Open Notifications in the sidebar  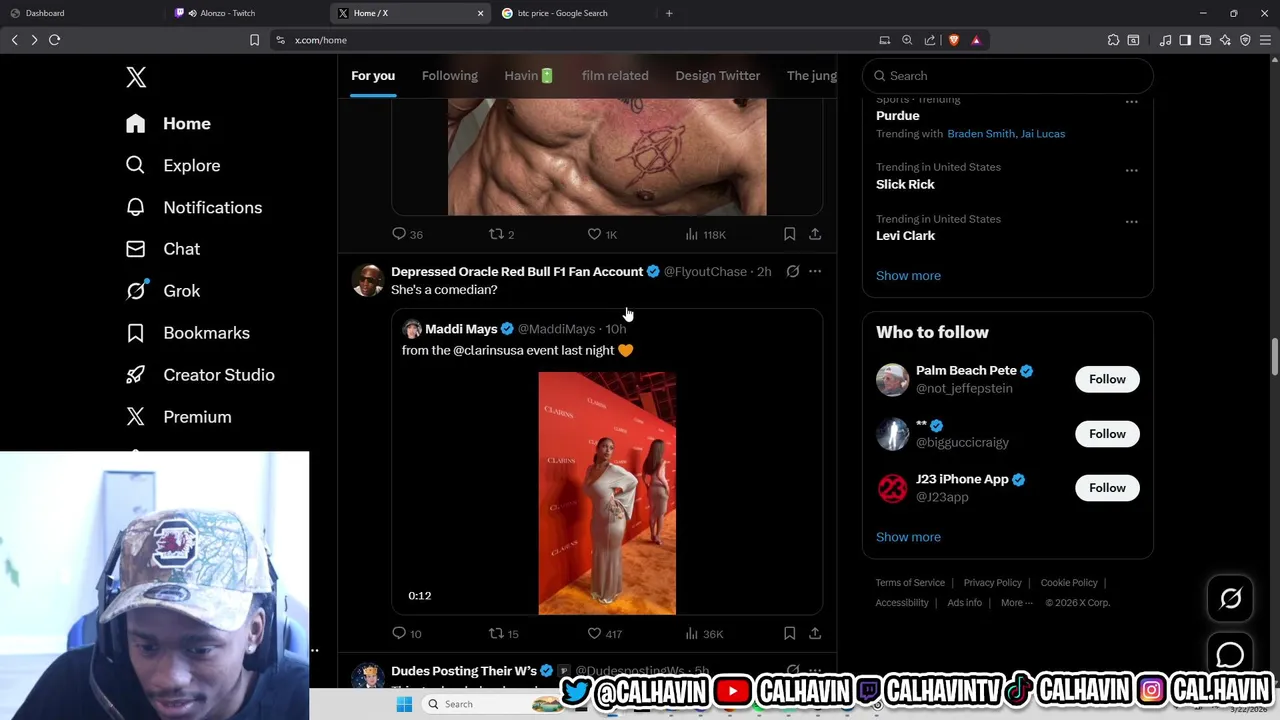click(193, 208)
